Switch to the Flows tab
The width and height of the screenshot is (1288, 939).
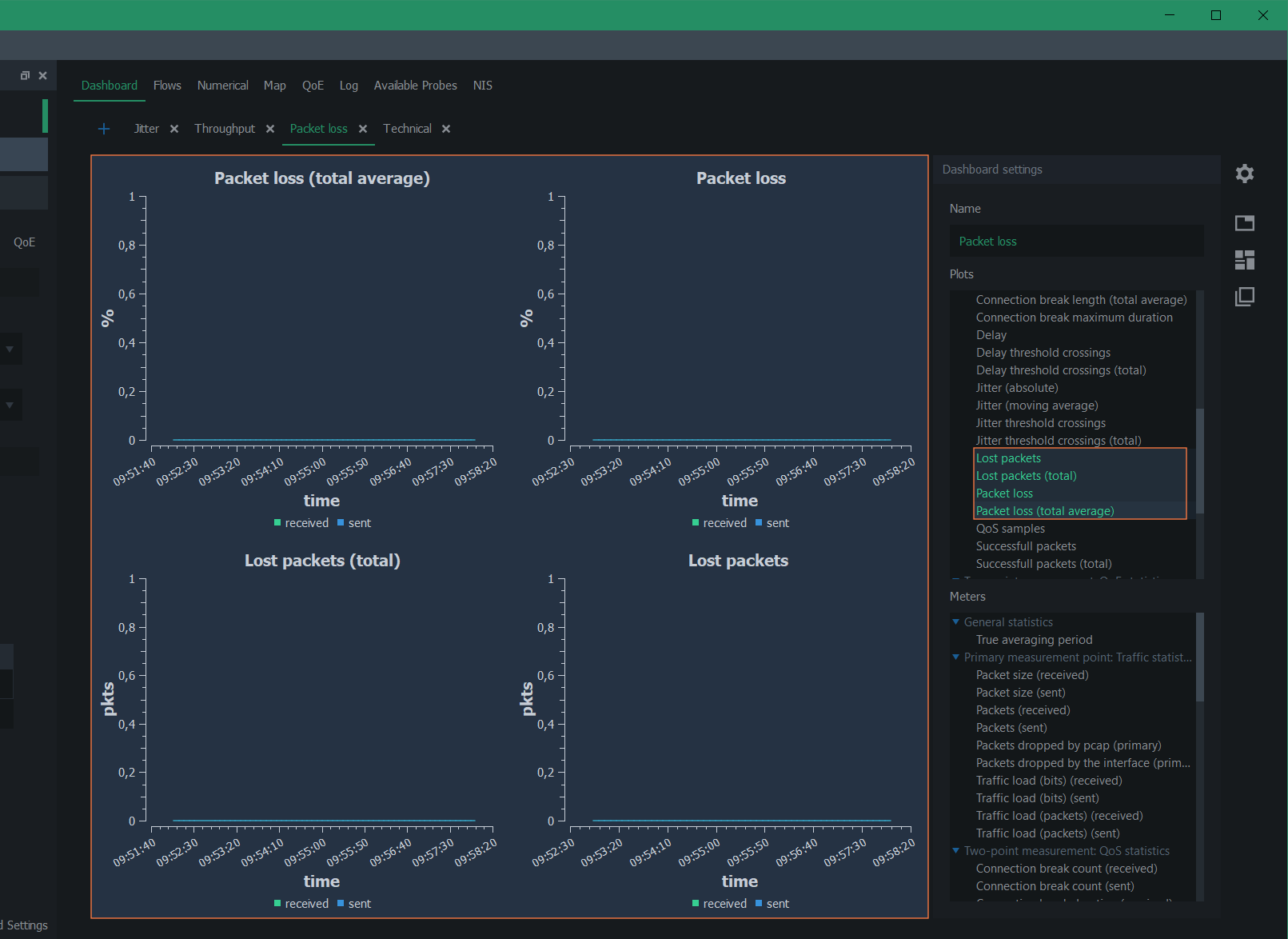(167, 86)
